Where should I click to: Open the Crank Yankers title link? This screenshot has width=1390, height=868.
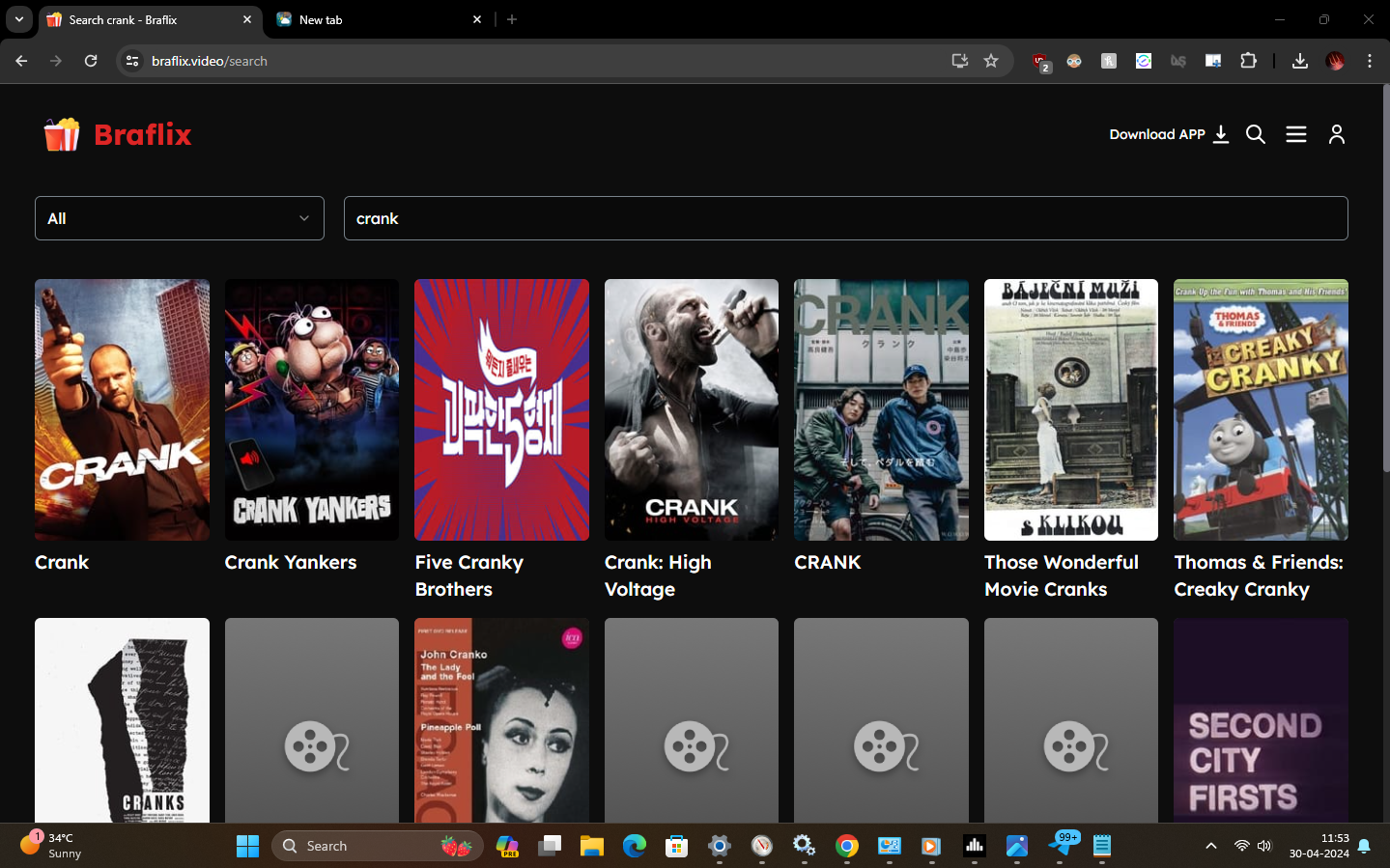pos(290,562)
